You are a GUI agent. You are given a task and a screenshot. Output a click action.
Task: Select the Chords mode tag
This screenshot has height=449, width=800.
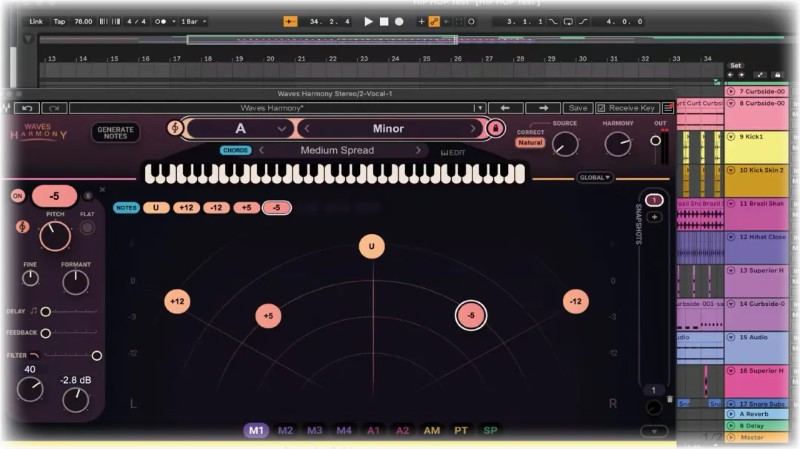(235, 151)
